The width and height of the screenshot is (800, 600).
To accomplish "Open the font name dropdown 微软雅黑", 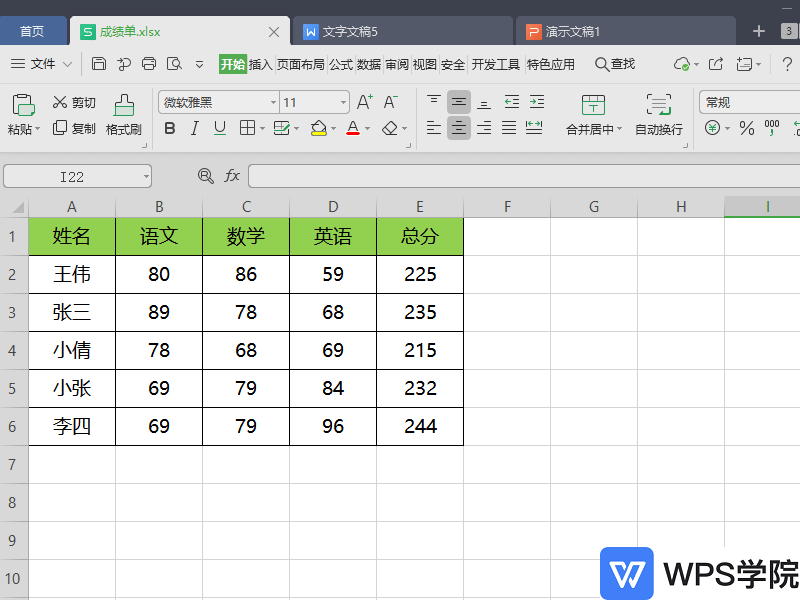I will point(273,103).
